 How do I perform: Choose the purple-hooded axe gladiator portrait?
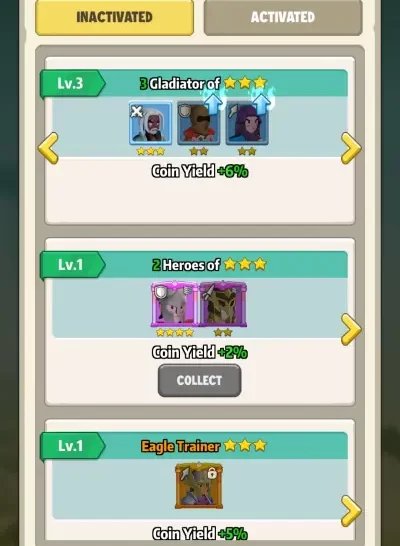247,123
